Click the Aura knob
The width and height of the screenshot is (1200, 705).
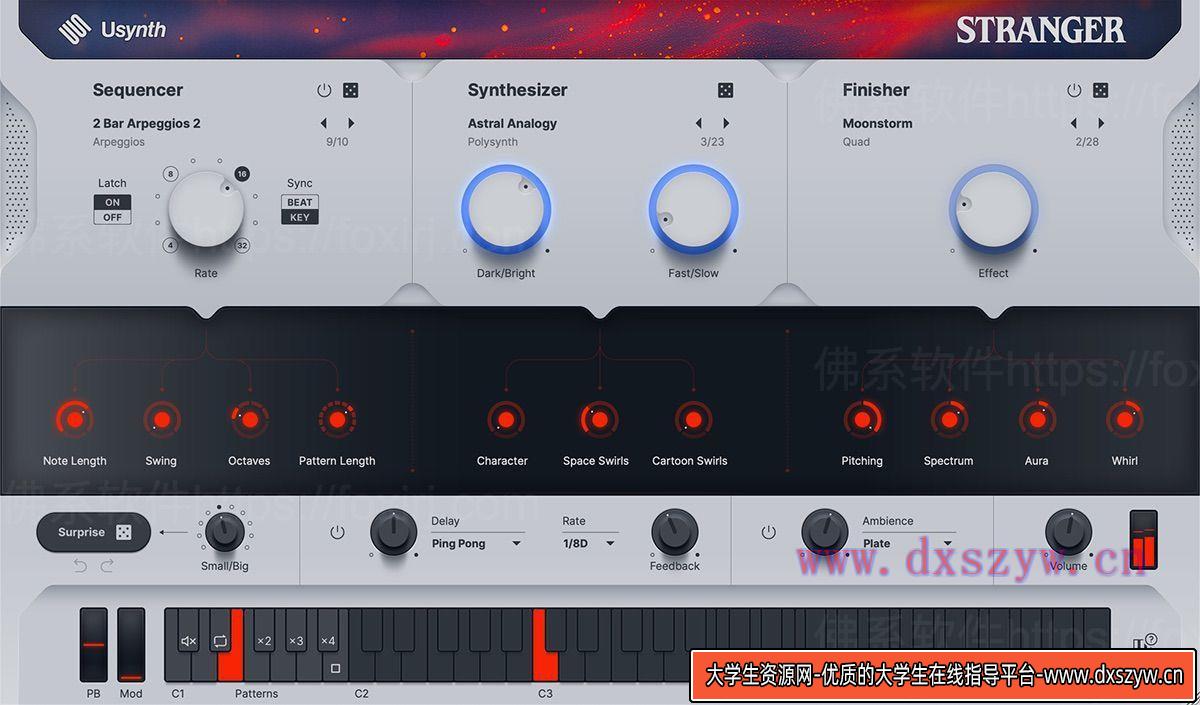coord(1037,419)
